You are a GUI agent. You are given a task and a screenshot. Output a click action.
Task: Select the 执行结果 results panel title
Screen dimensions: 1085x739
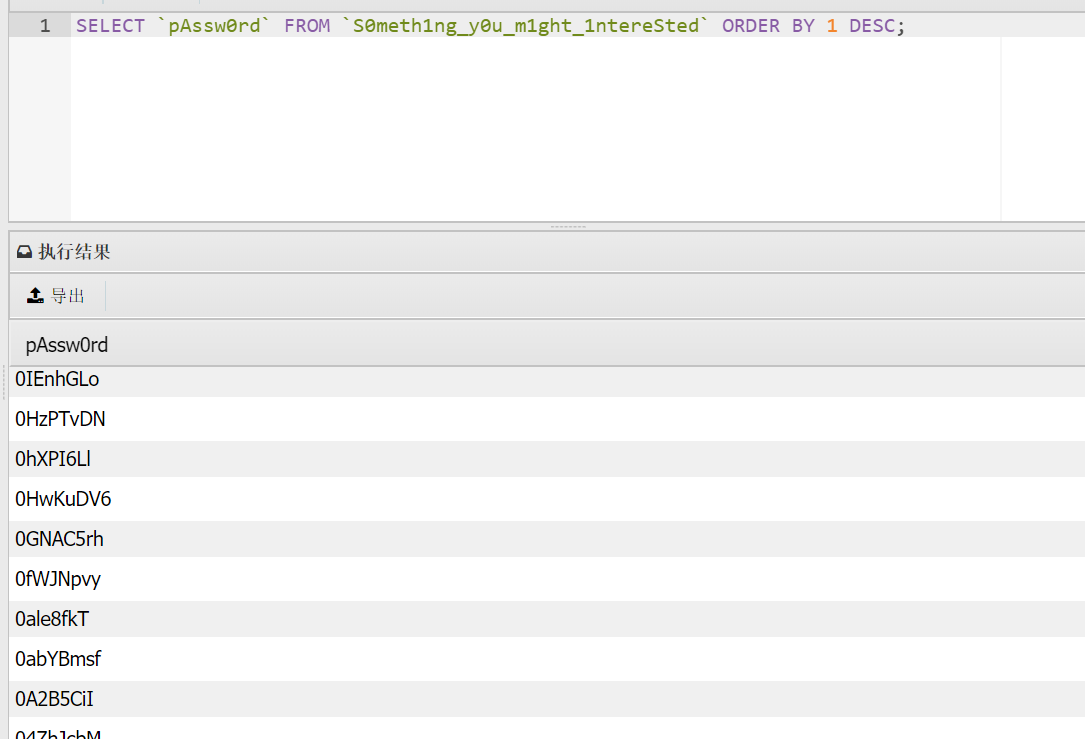pyautogui.click(x=74, y=252)
